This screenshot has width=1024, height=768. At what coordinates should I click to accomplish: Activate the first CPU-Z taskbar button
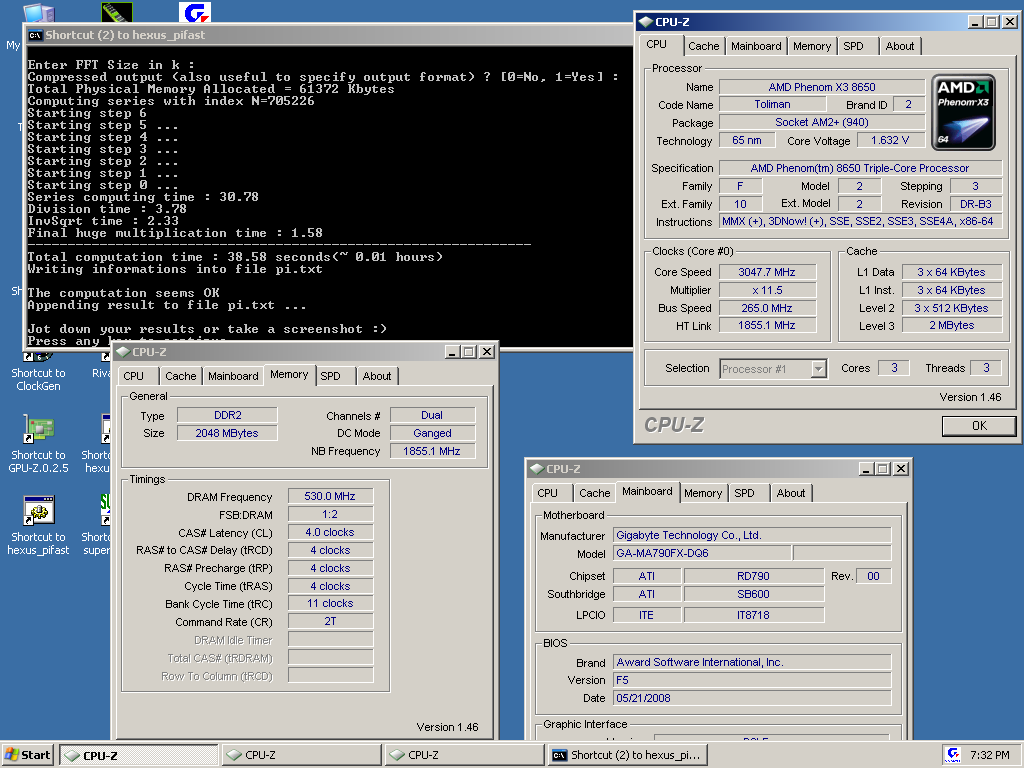tap(138, 755)
